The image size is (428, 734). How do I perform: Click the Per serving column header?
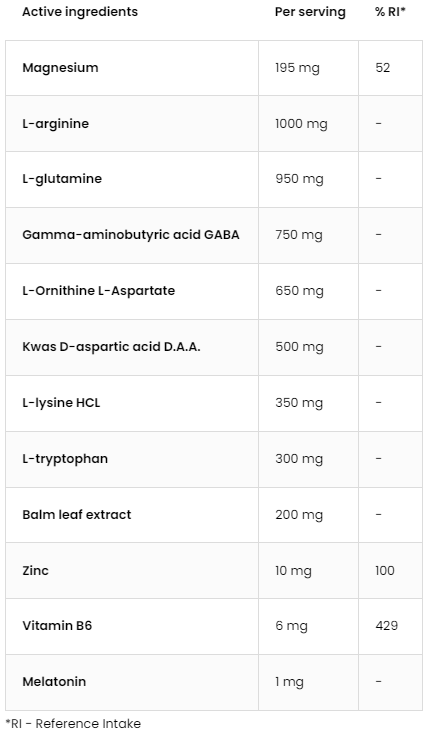pyautogui.click(x=310, y=12)
